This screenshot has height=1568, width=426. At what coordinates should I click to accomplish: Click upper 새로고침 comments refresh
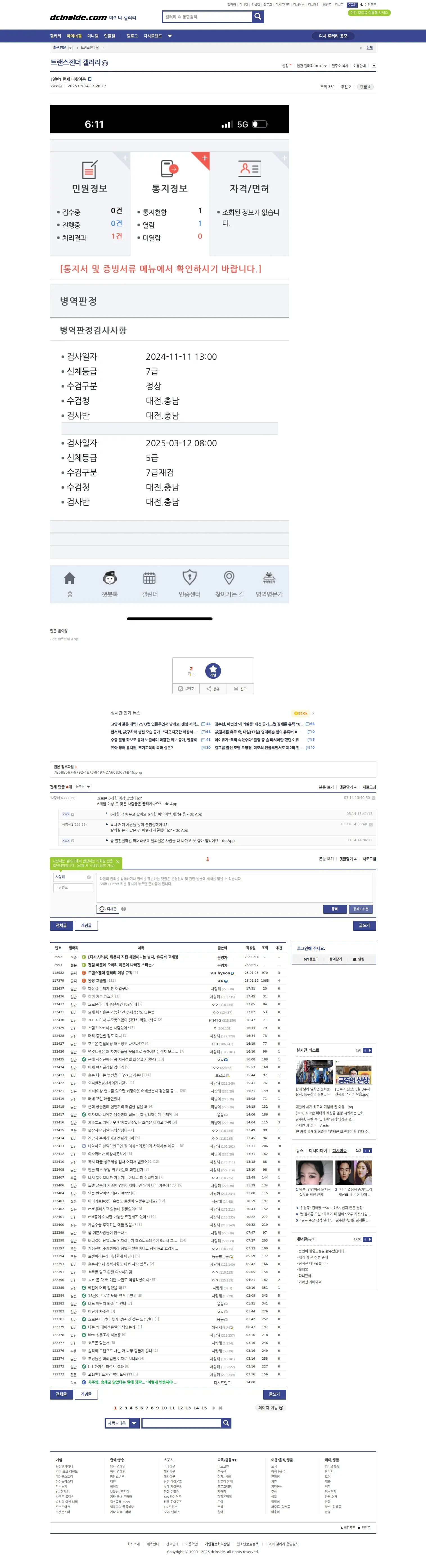point(369,787)
